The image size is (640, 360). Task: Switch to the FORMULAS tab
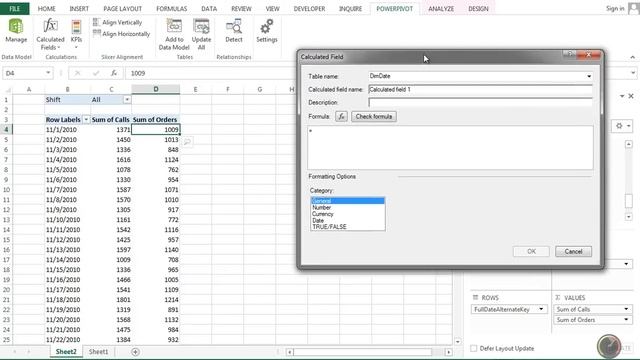click(x=171, y=9)
